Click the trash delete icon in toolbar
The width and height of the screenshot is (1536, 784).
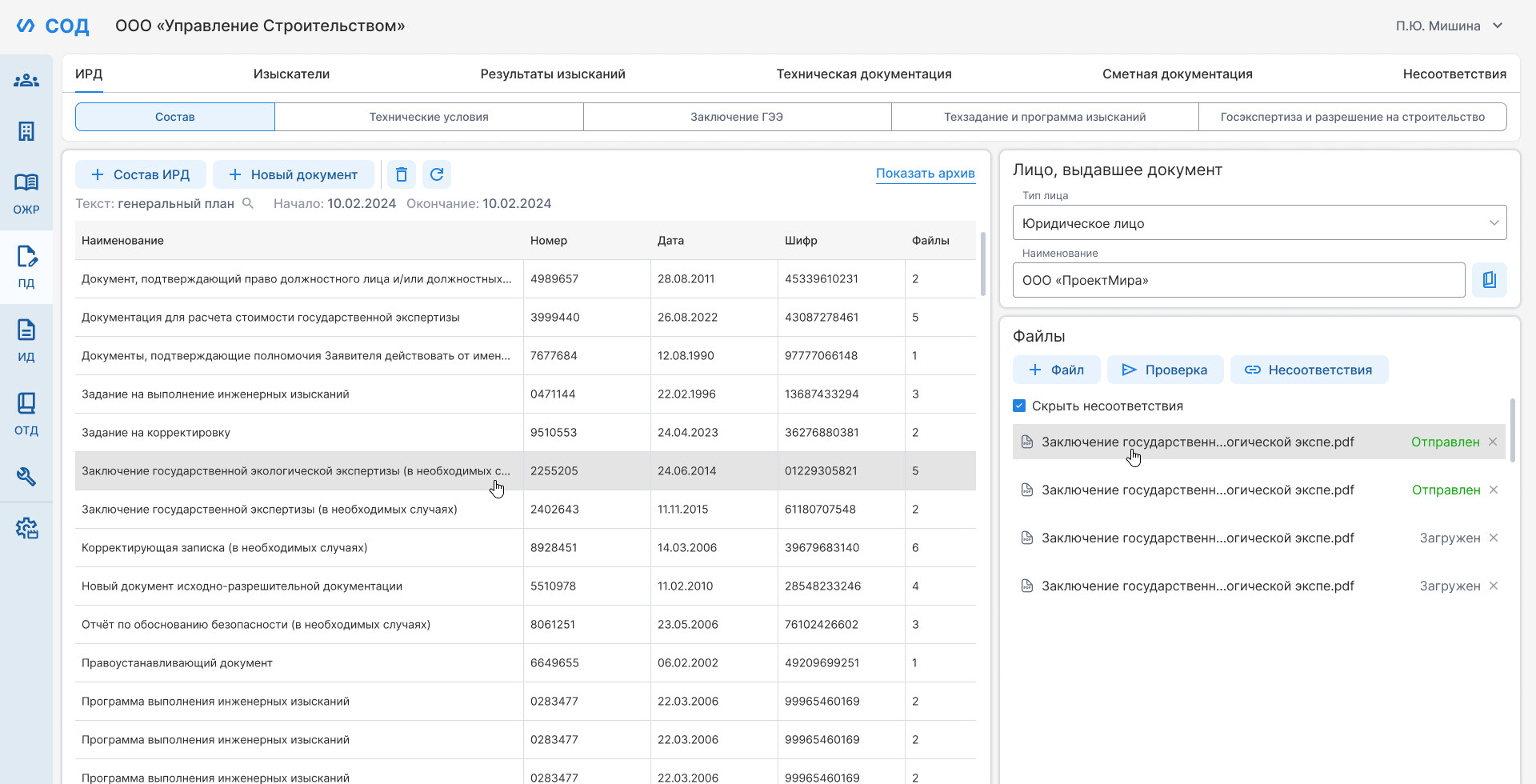[x=402, y=174]
